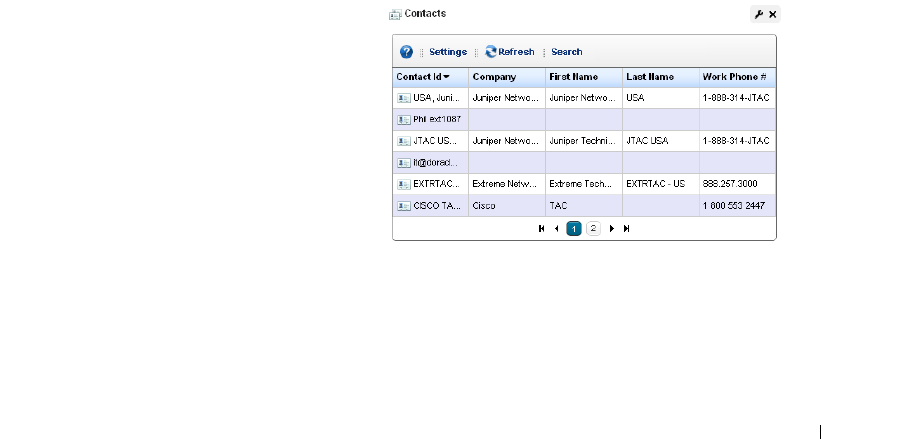The height and width of the screenshot is (439, 900).
Task: Sort by the Contact Id column header
Action: 430,77
